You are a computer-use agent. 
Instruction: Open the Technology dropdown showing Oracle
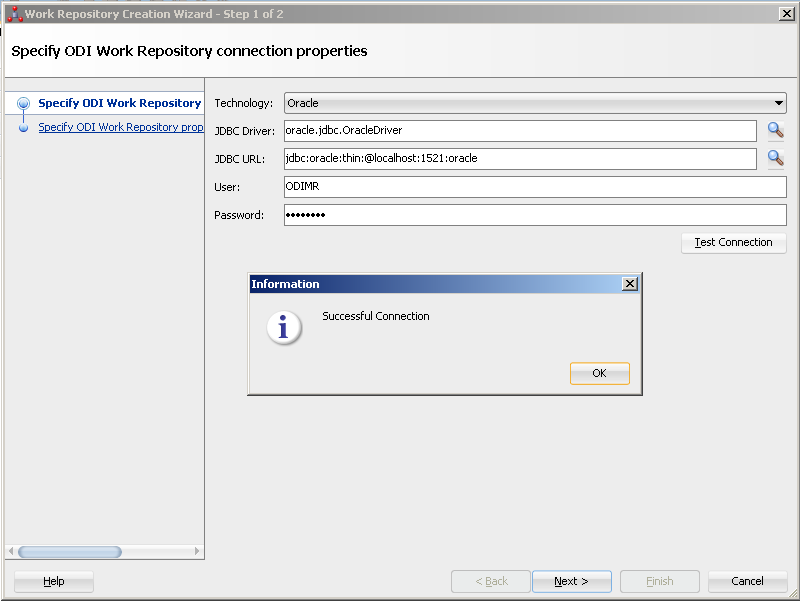tap(779, 103)
